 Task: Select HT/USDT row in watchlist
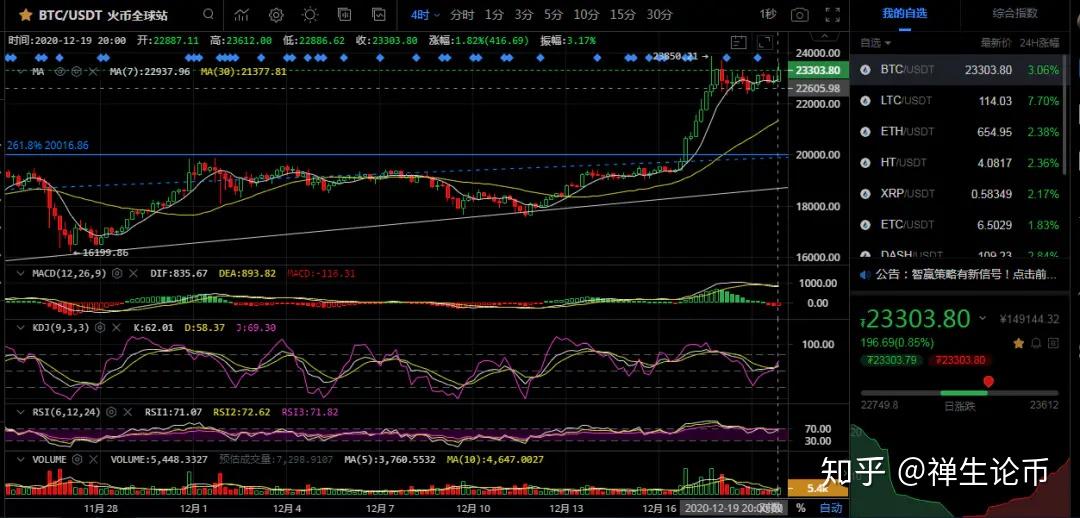click(959, 163)
